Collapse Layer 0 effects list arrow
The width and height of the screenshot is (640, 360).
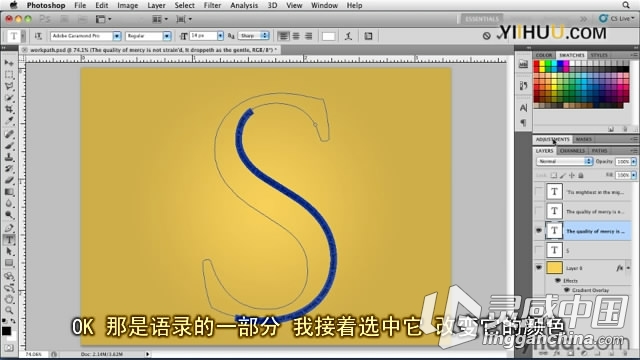click(x=628, y=268)
